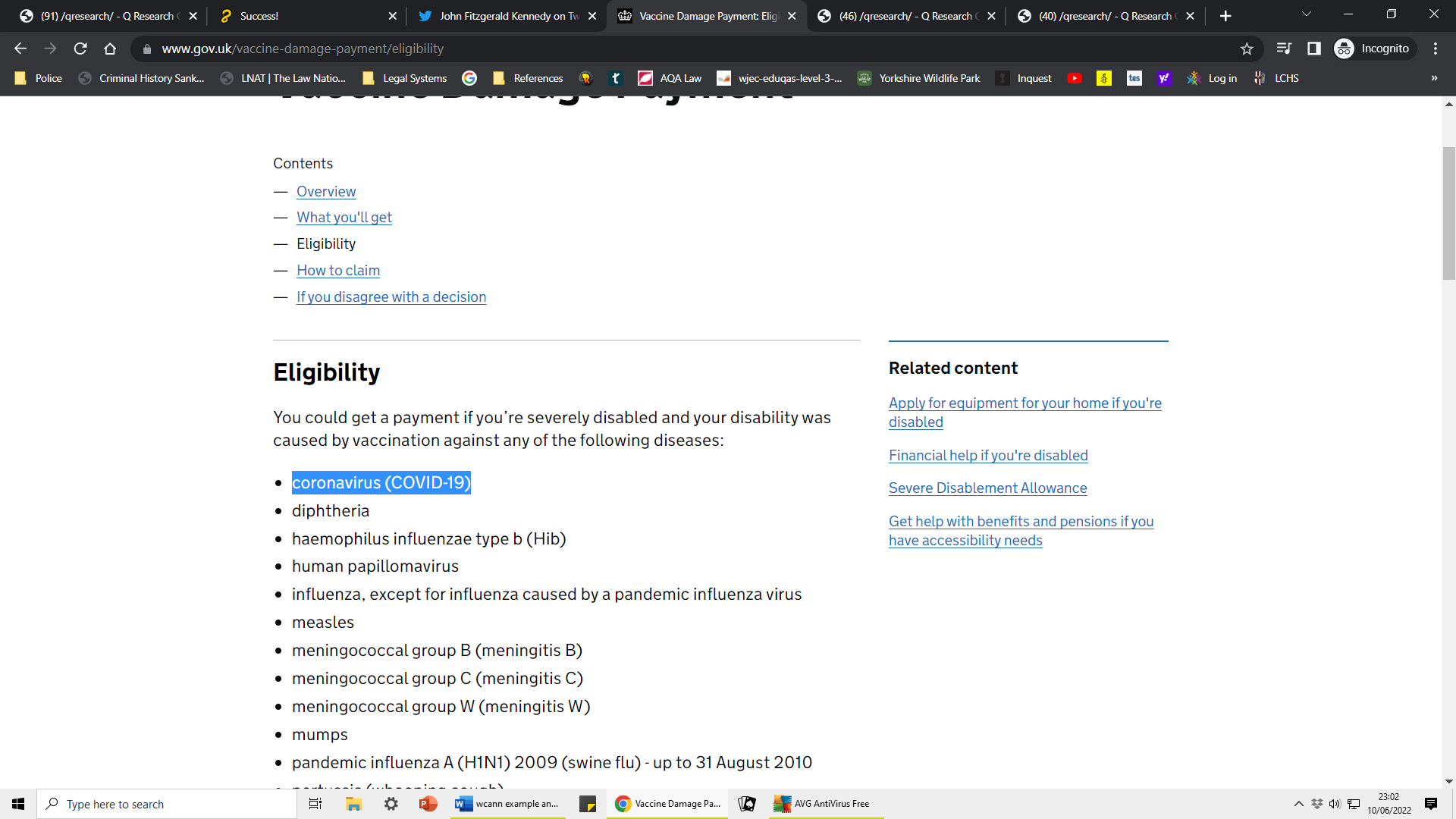The width and height of the screenshot is (1456, 819).
Task: Open PowerPoint from the taskbar
Action: tap(428, 804)
